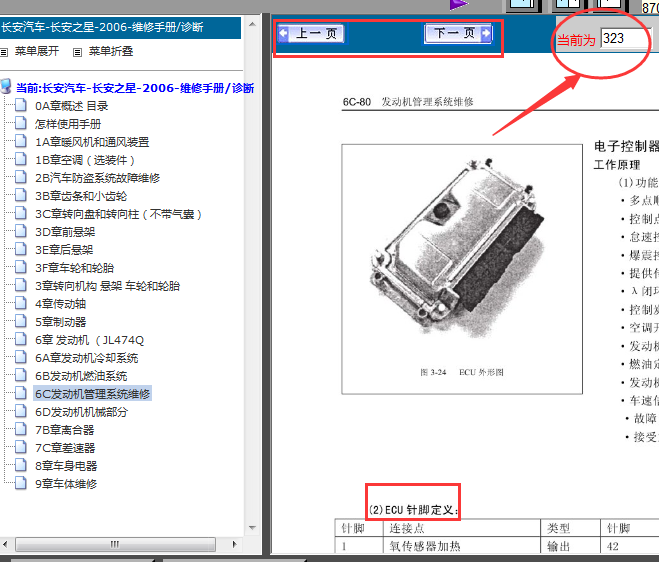The height and width of the screenshot is (562, 659).
Task: Open chapter 3章转向机构 悬架 车轮和轮胎
Action: tap(107, 286)
